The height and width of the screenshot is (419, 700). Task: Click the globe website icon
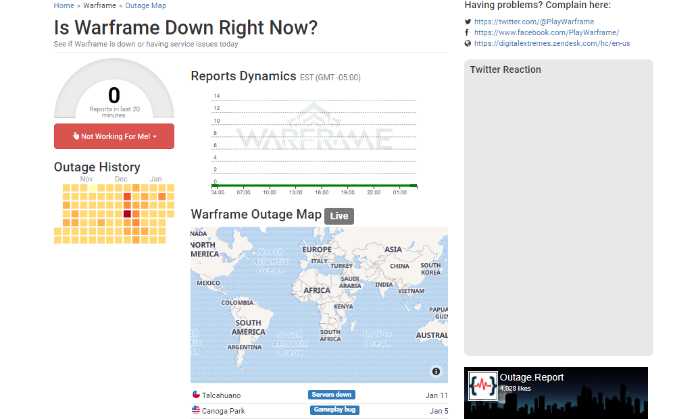point(467,43)
